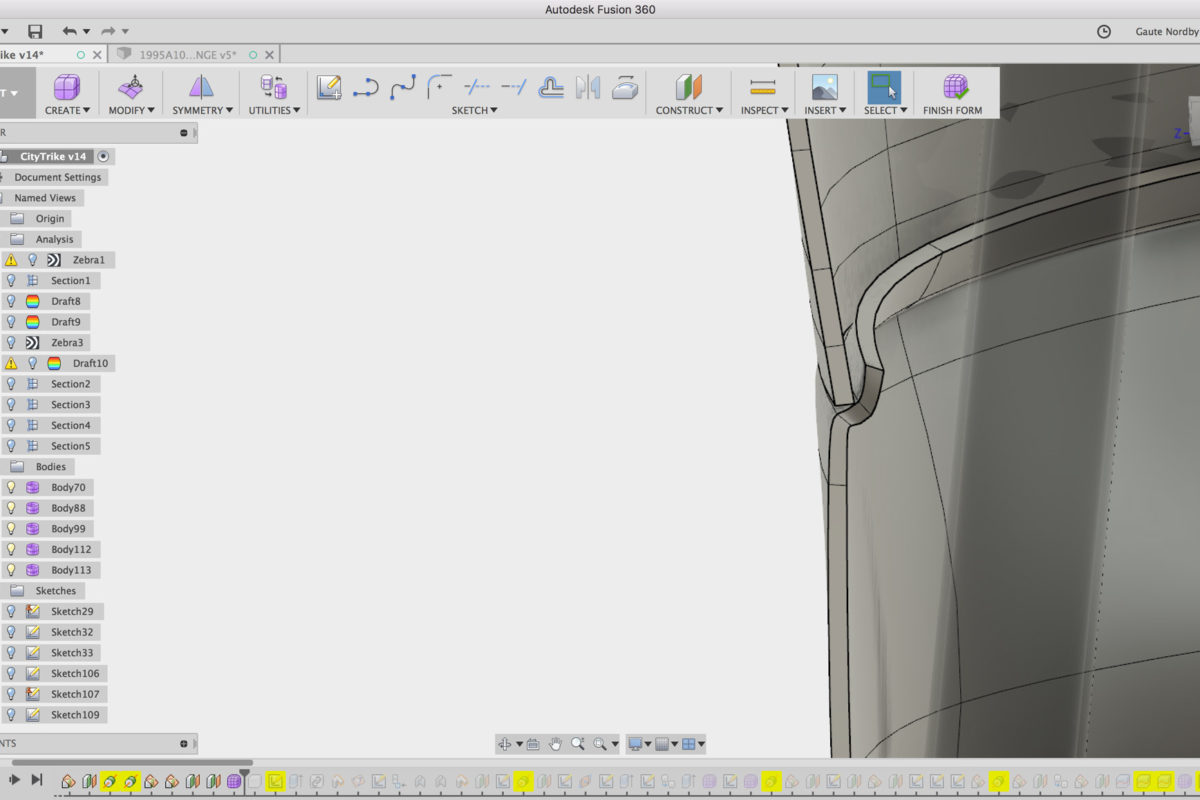Select the Zoom Window fit tool
This screenshot has width=1200, height=800.
point(600,744)
